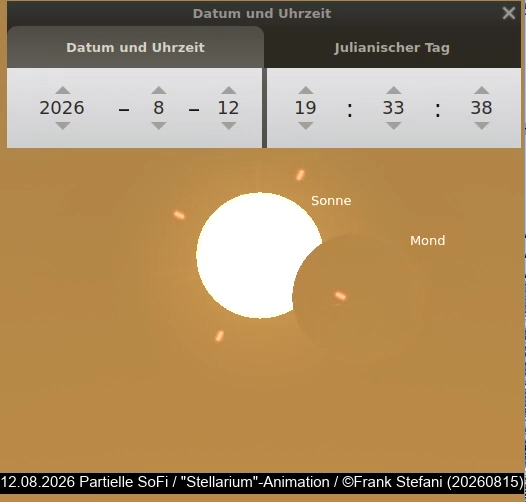Decrease the minute value 33
This screenshot has height=502, width=526.
(x=393, y=126)
